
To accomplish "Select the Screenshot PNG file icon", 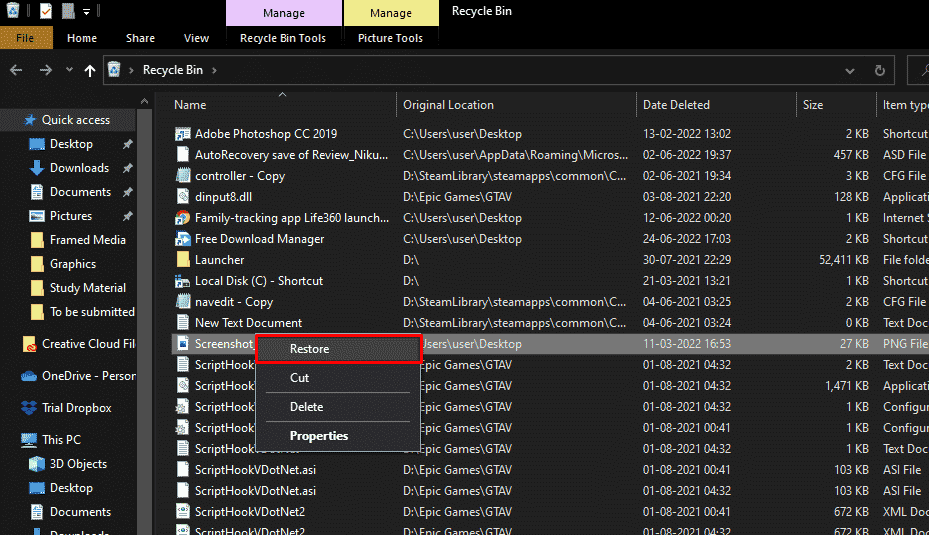I will (182, 344).
